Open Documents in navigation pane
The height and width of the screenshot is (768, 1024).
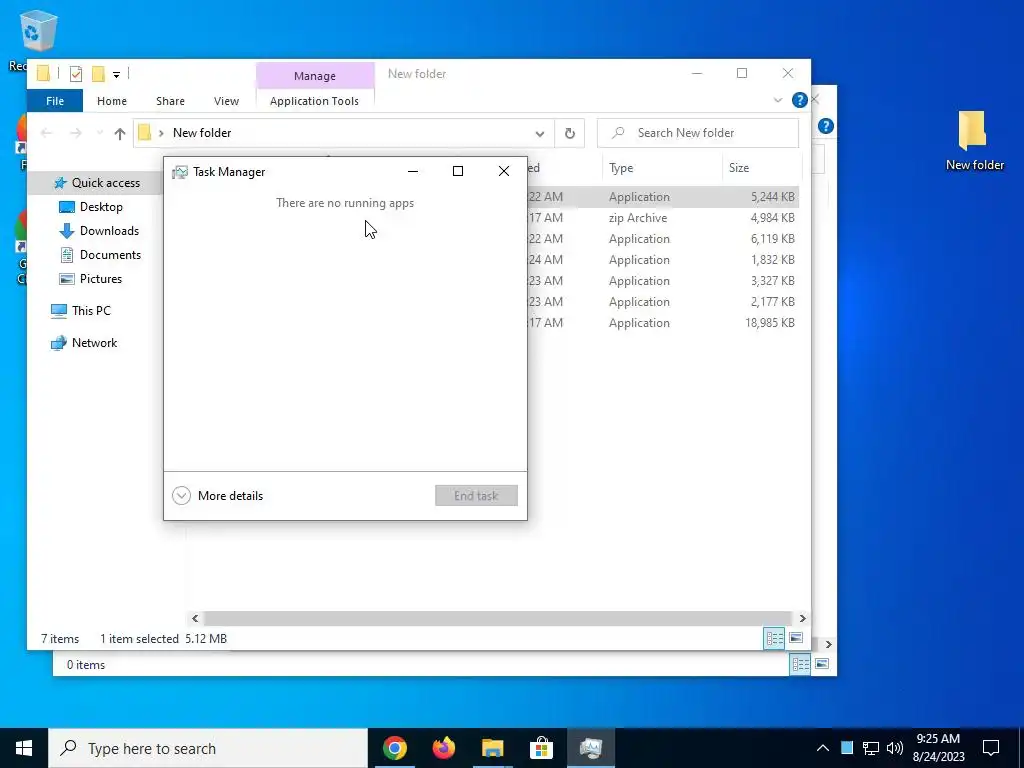tap(110, 255)
